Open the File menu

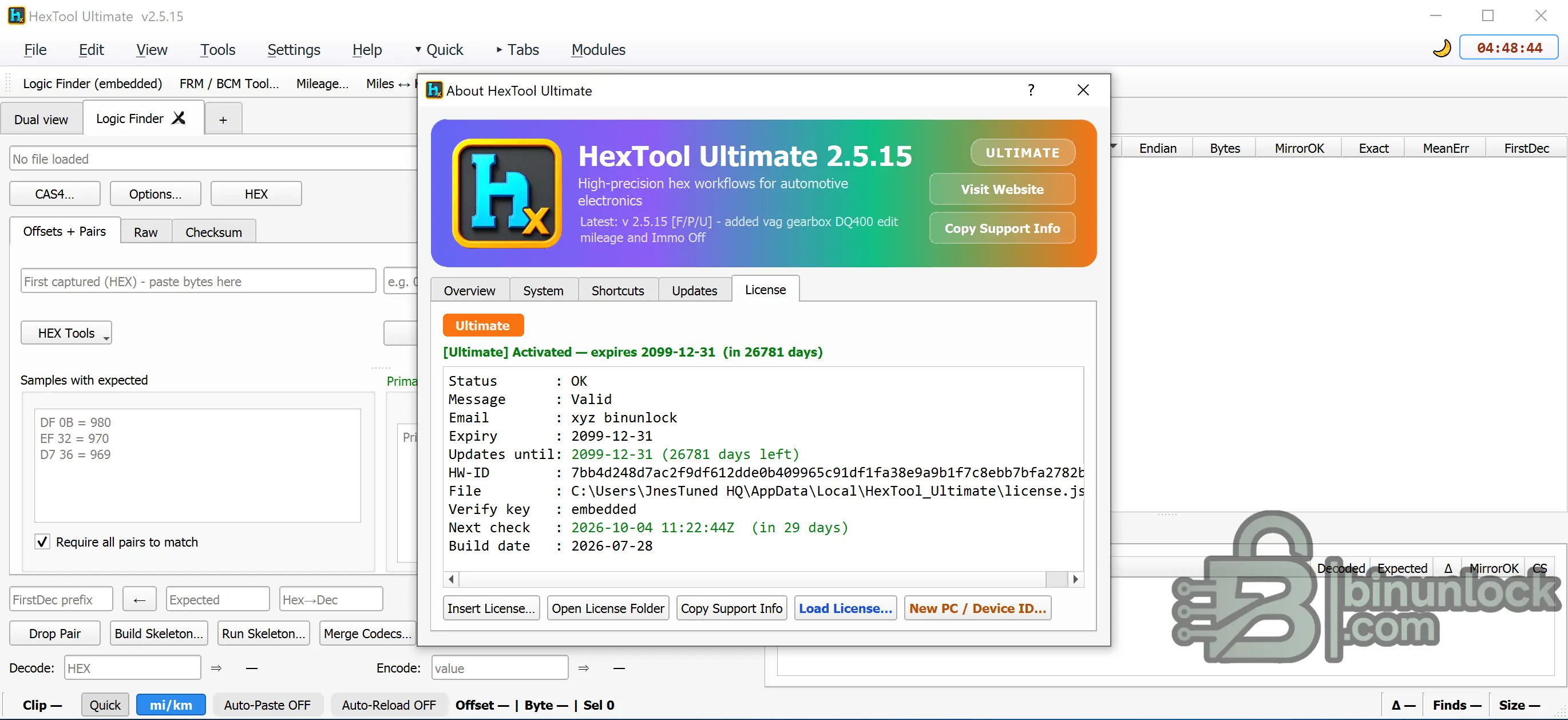(x=35, y=49)
